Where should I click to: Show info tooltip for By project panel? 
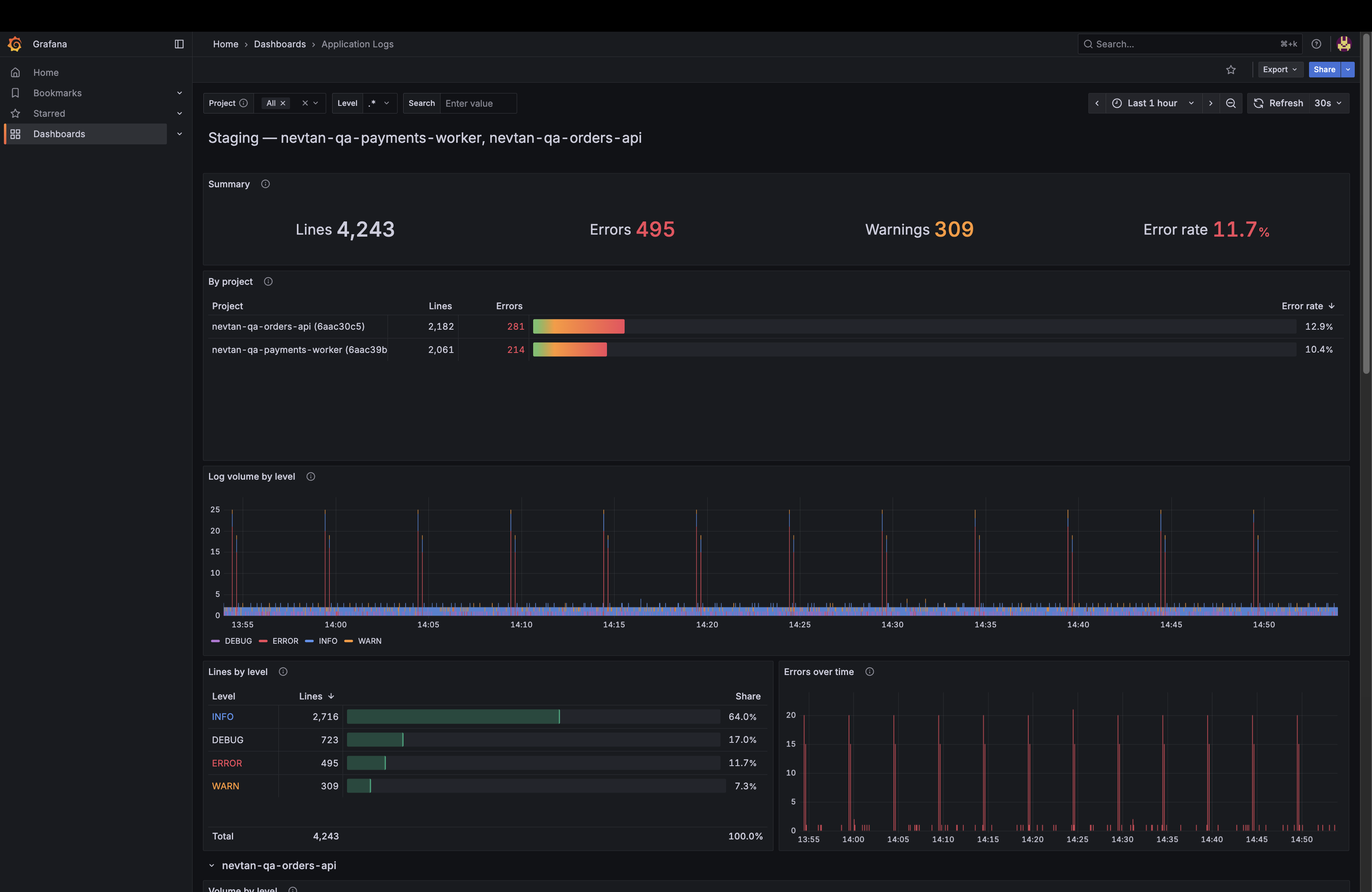pyautogui.click(x=268, y=281)
